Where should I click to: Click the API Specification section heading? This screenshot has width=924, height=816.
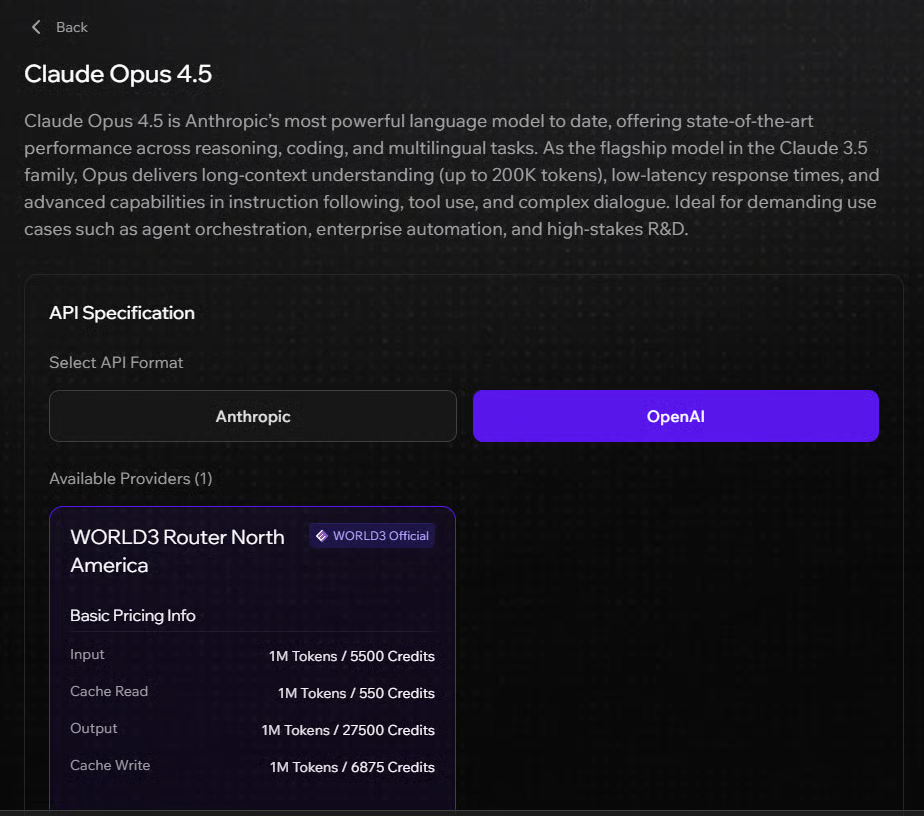point(122,313)
